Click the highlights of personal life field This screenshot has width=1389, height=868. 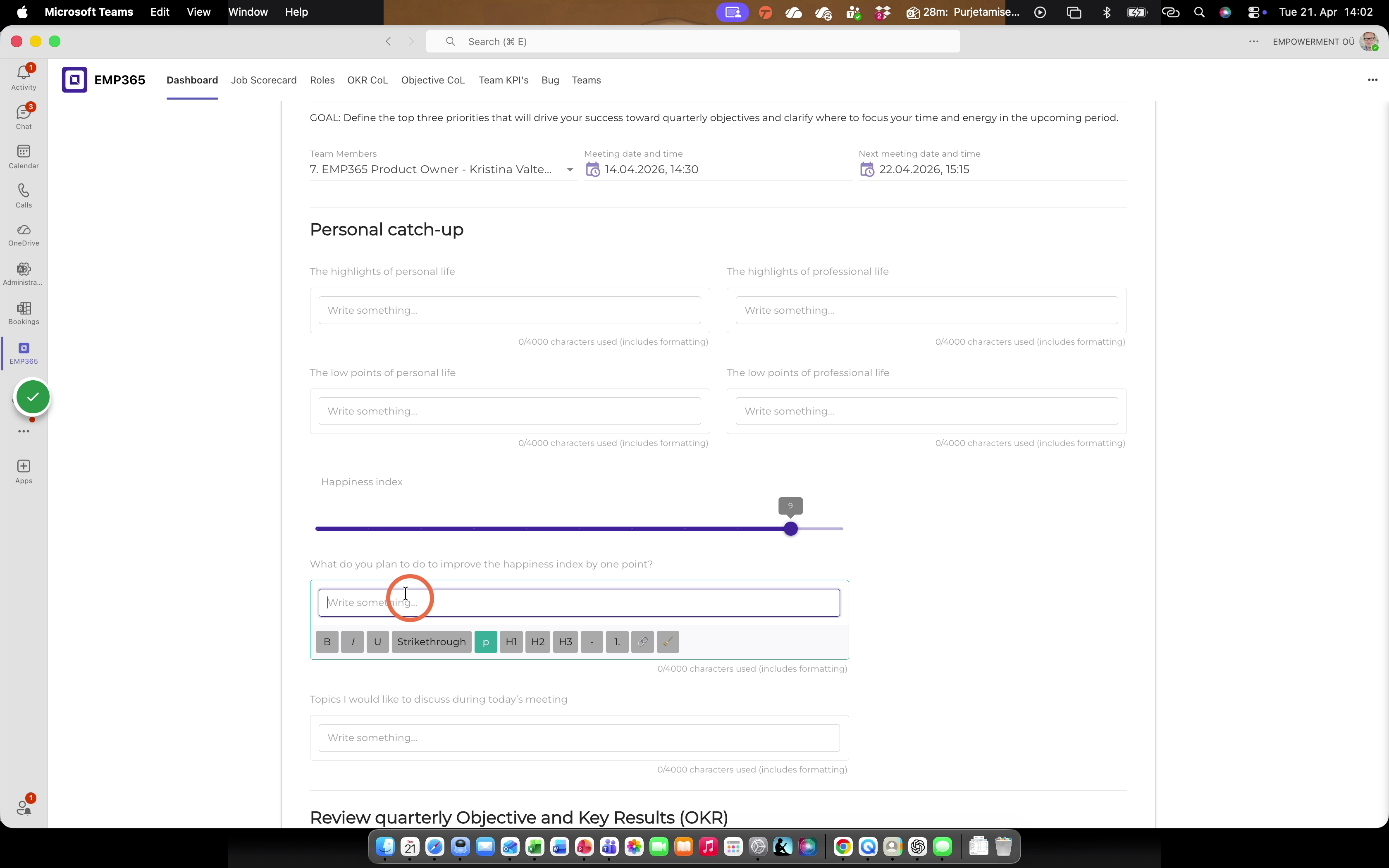tap(510, 310)
